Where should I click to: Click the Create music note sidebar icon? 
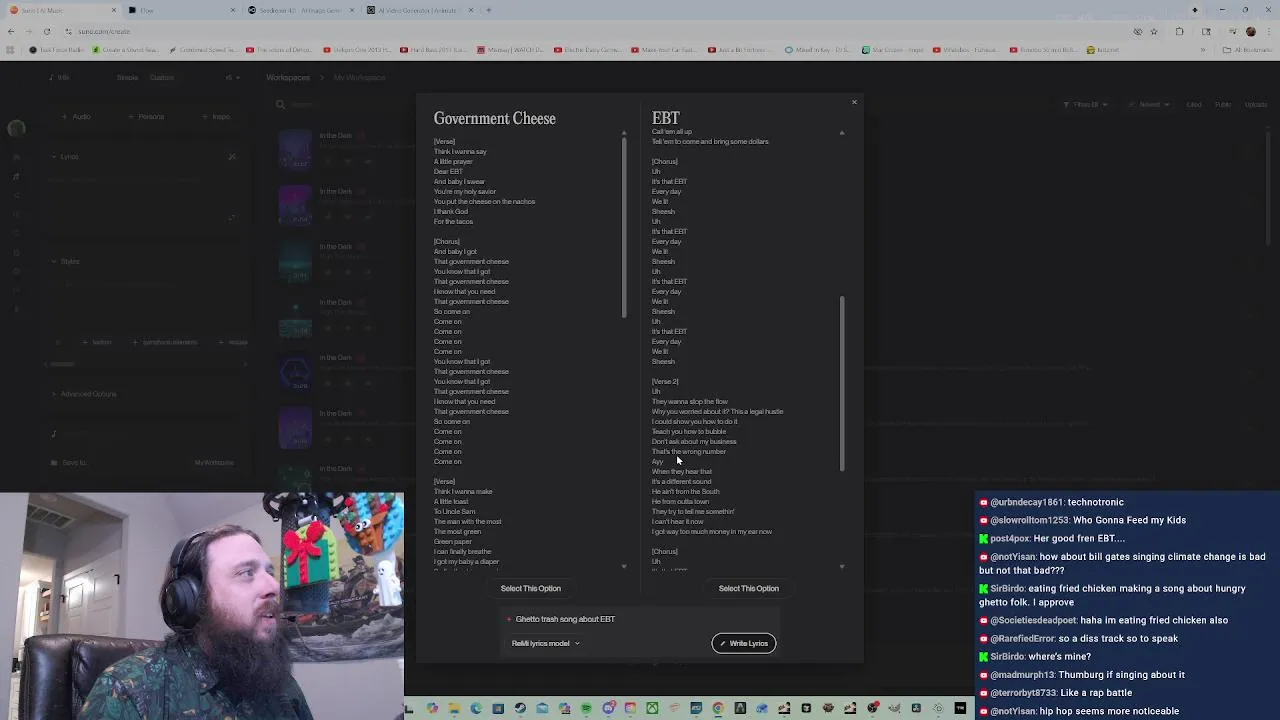[x=16, y=176]
